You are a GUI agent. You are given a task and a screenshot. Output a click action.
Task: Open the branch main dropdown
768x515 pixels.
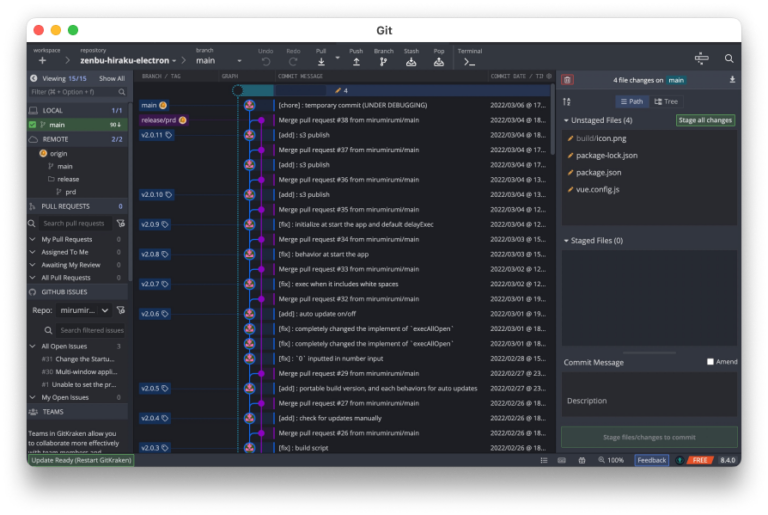click(219, 61)
